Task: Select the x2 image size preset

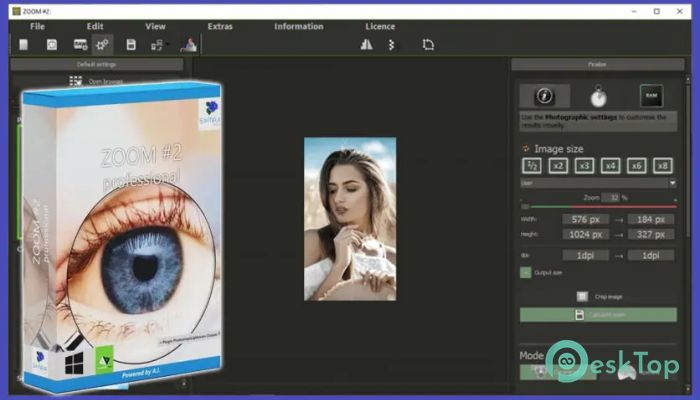Action: coord(558,166)
